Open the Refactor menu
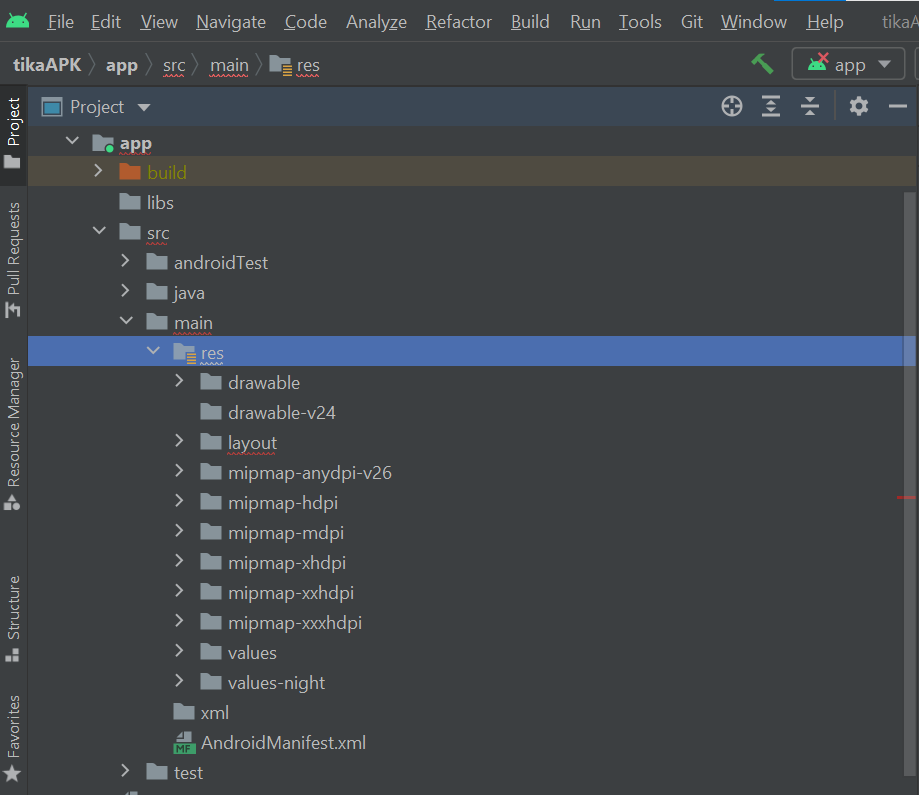The image size is (919, 795). [458, 21]
